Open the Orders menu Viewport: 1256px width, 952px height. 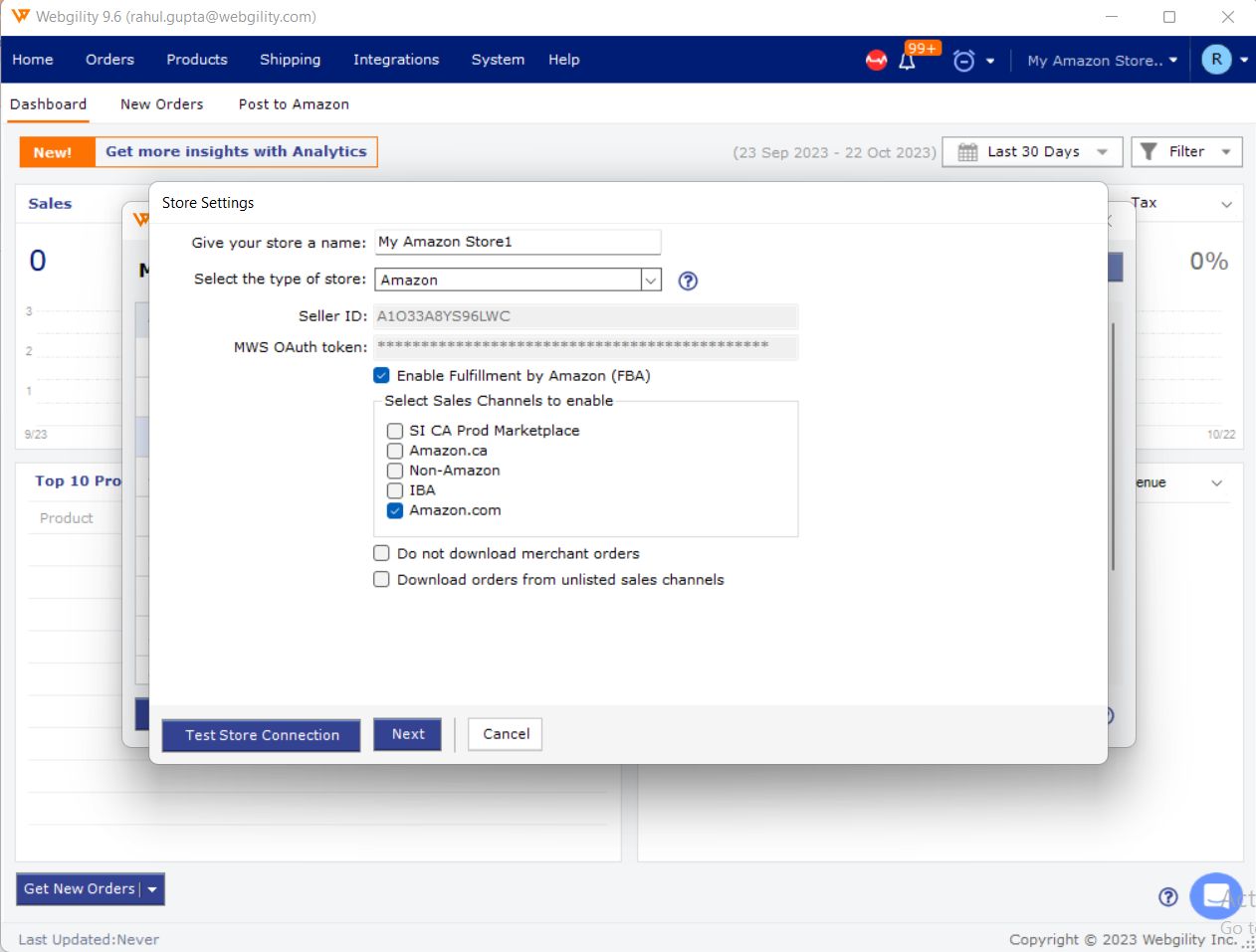coord(109,60)
